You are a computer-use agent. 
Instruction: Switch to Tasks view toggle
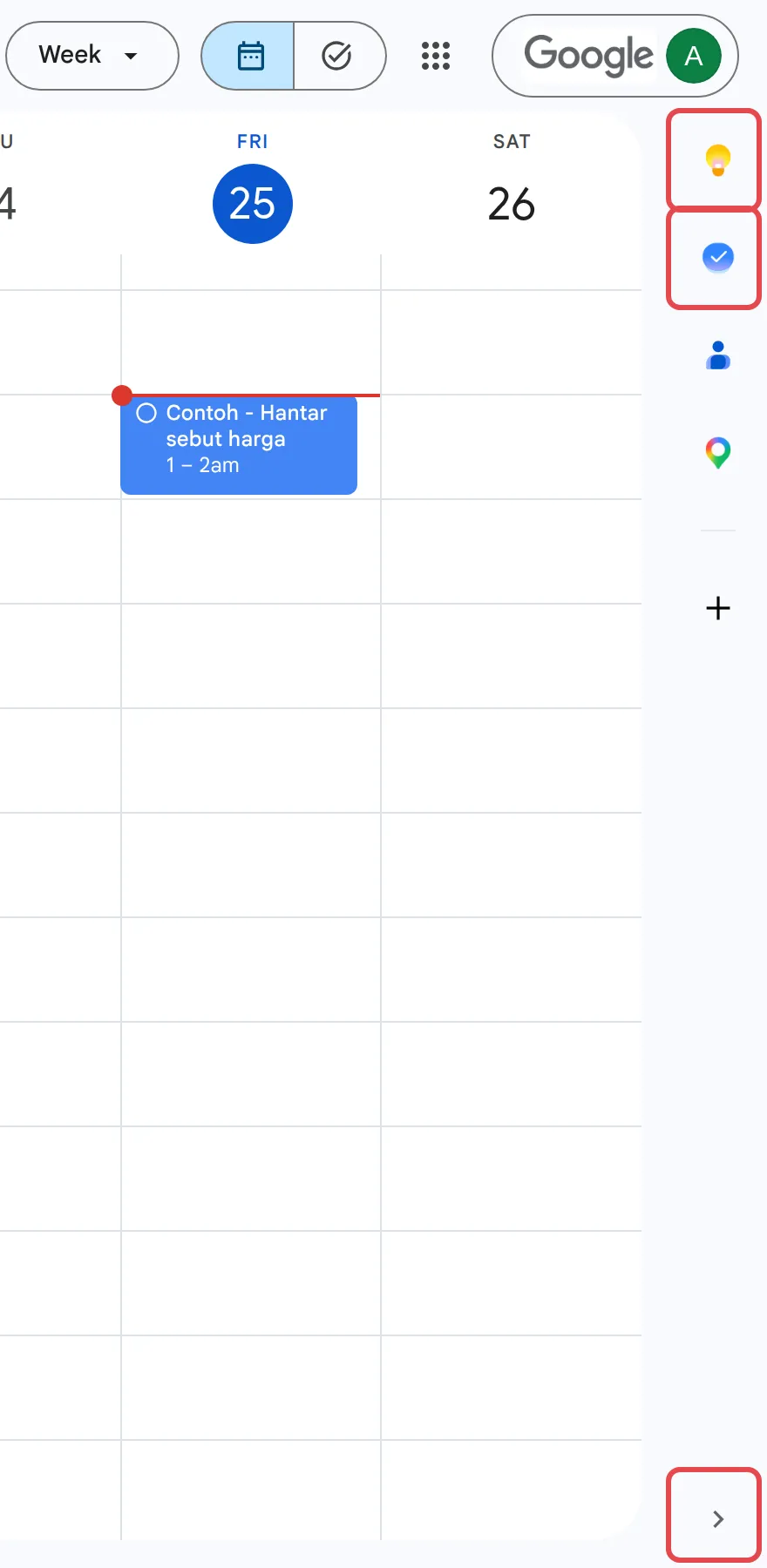339,56
